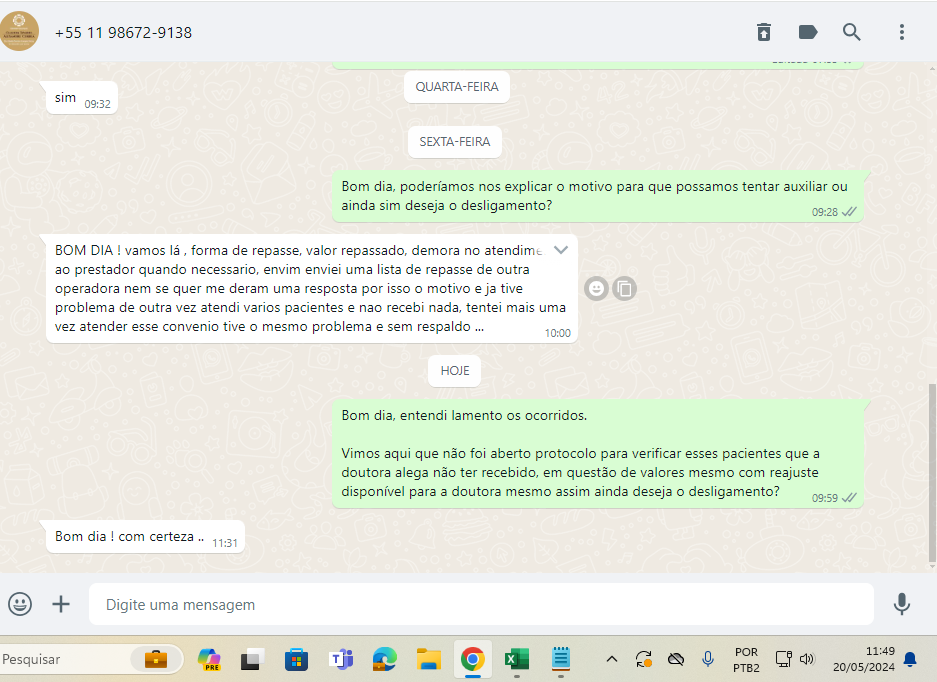Image resolution: width=937 pixels, height=682 pixels.
Task: Open clock showing 11:49 20/05/2024
Action: (x=864, y=659)
